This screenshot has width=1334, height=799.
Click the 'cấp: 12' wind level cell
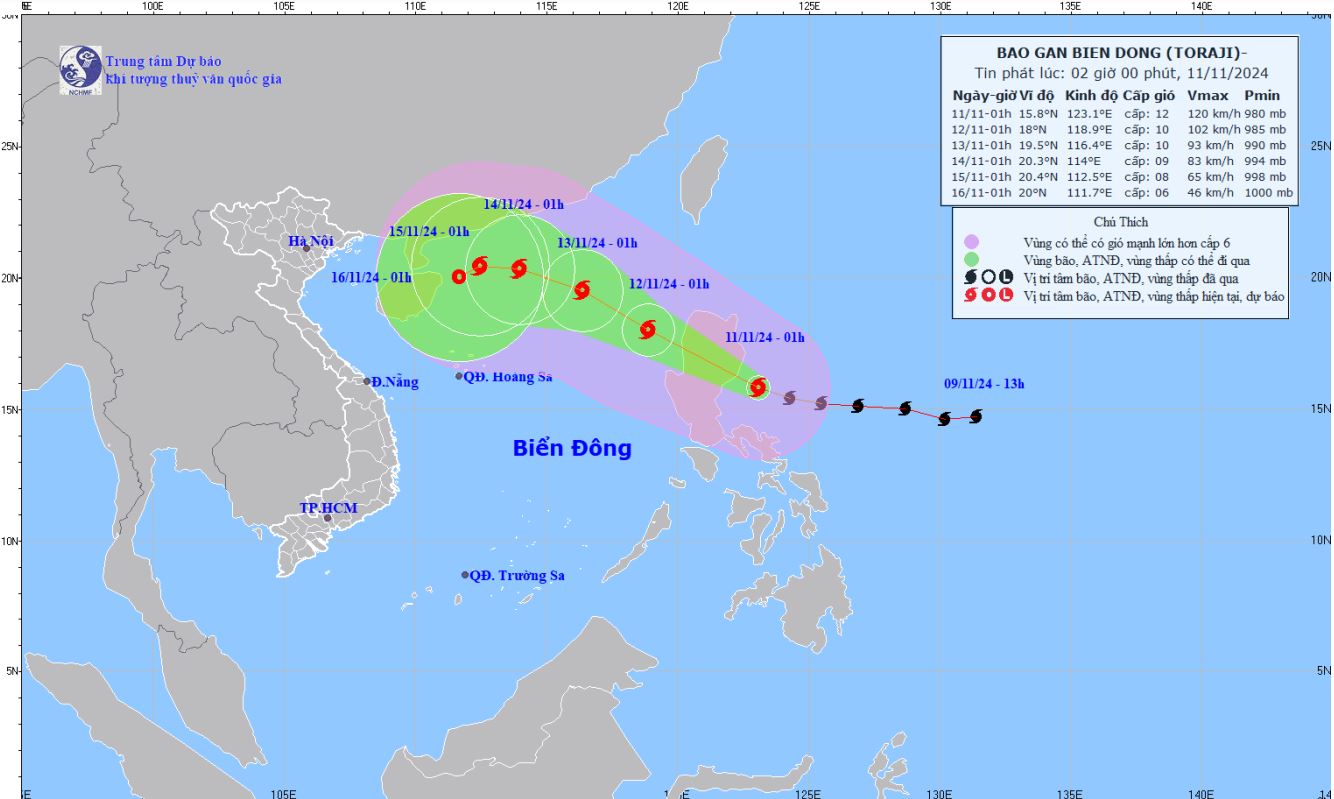[x=1147, y=114]
